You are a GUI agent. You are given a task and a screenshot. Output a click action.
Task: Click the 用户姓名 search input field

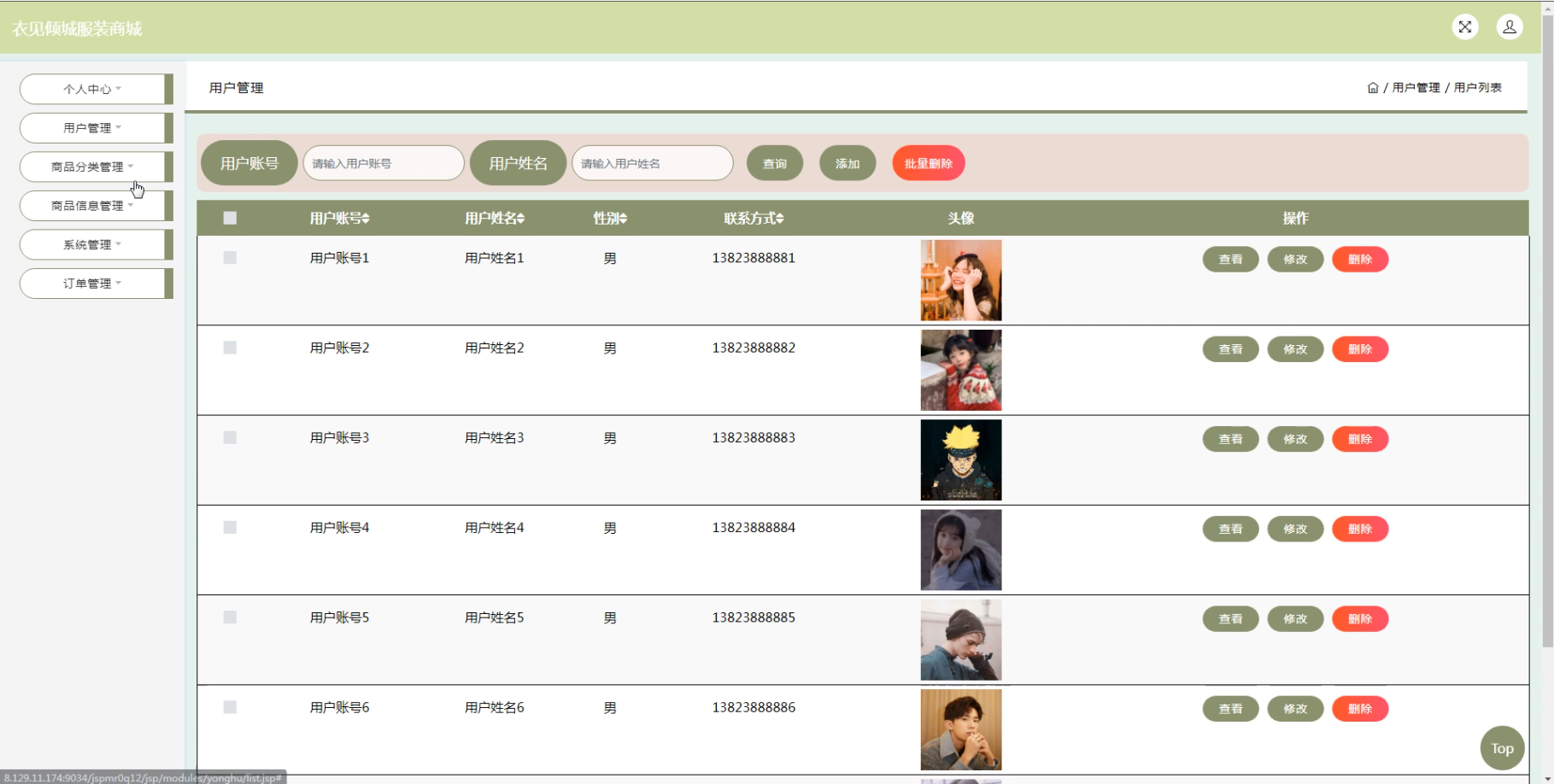(x=653, y=163)
